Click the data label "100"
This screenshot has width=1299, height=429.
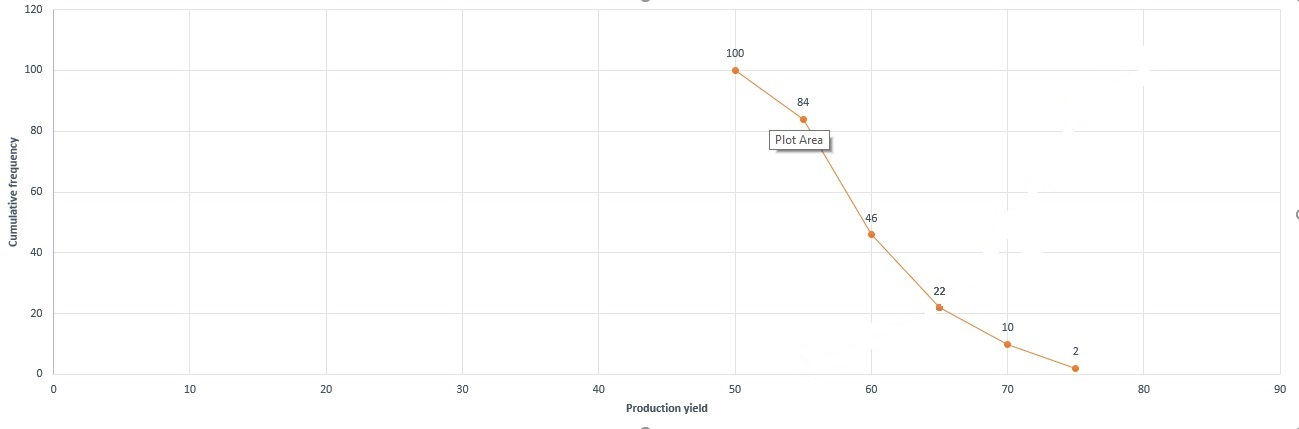tap(735, 53)
